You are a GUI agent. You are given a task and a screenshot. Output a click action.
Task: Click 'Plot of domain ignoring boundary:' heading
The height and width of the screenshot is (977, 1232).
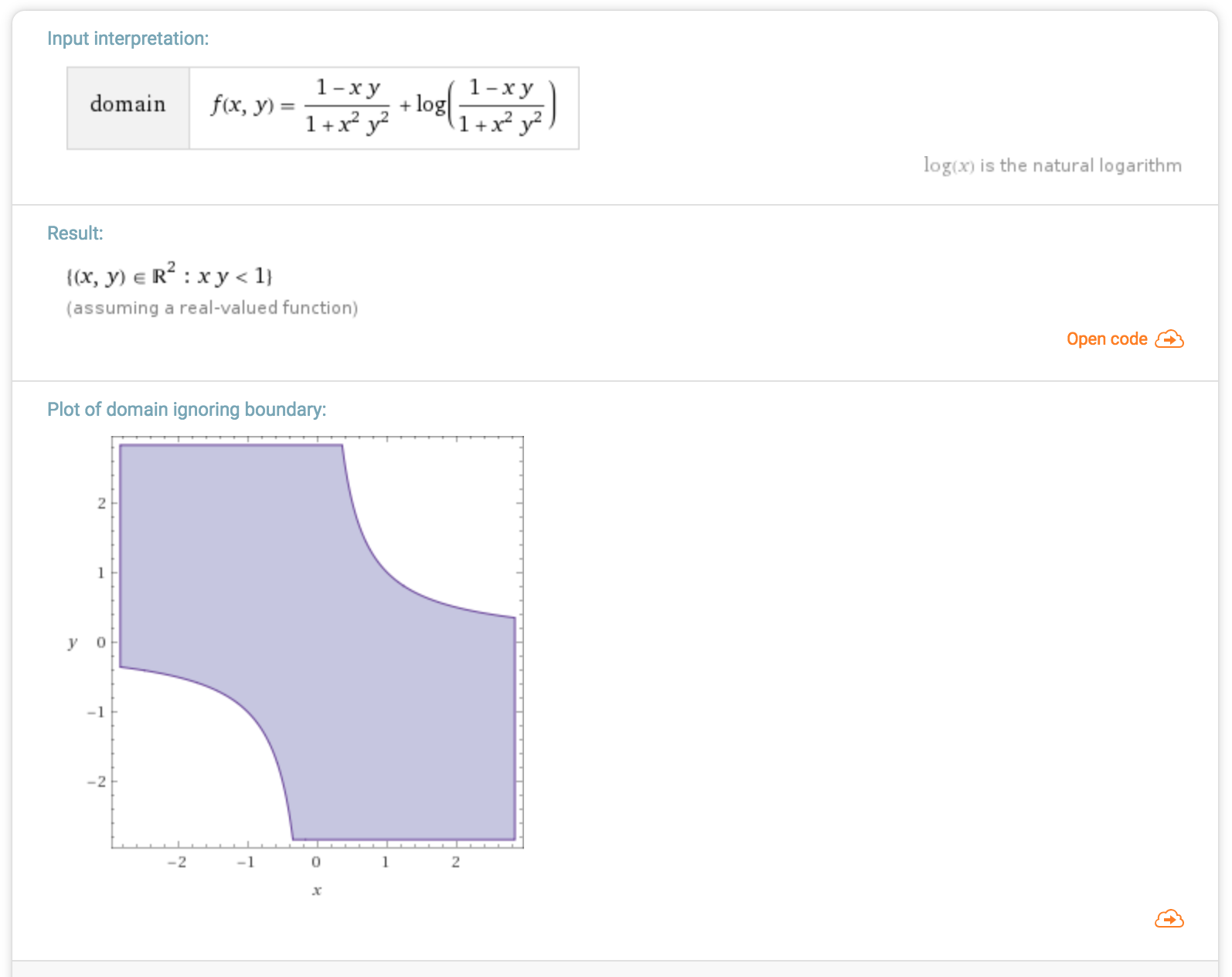pyautogui.click(x=187, y=410)
